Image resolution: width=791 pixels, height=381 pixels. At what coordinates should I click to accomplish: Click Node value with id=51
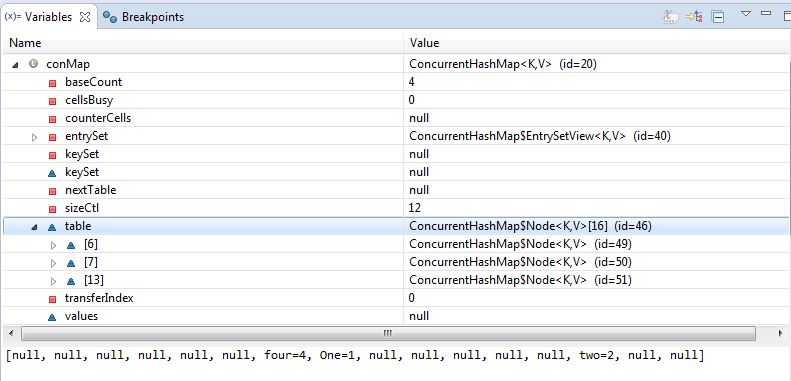[x=520, y=280]
